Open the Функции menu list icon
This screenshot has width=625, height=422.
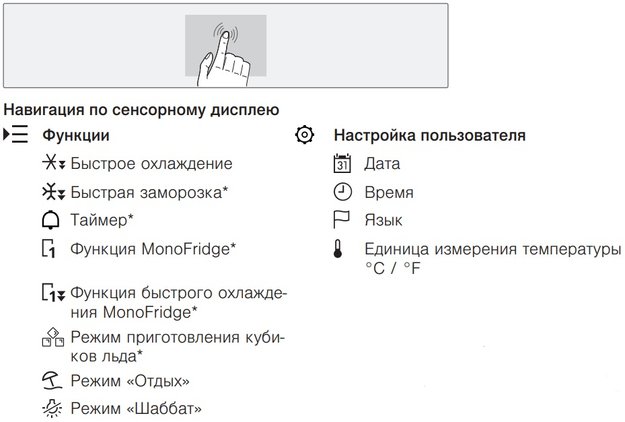pos(17,135)
